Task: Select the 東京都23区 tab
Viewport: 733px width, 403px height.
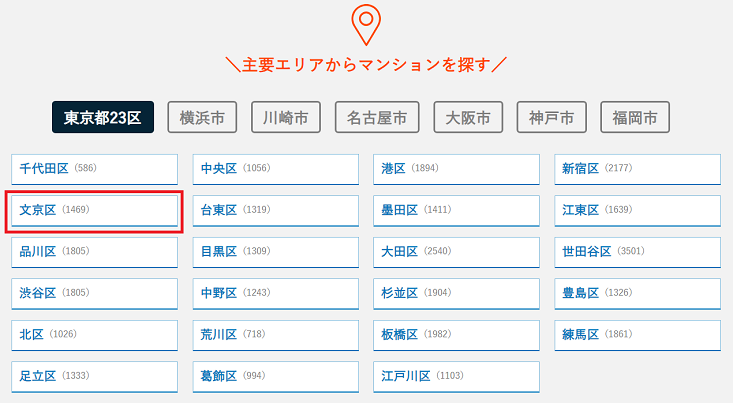Action: pyautogui.click(x=103, y=117)
